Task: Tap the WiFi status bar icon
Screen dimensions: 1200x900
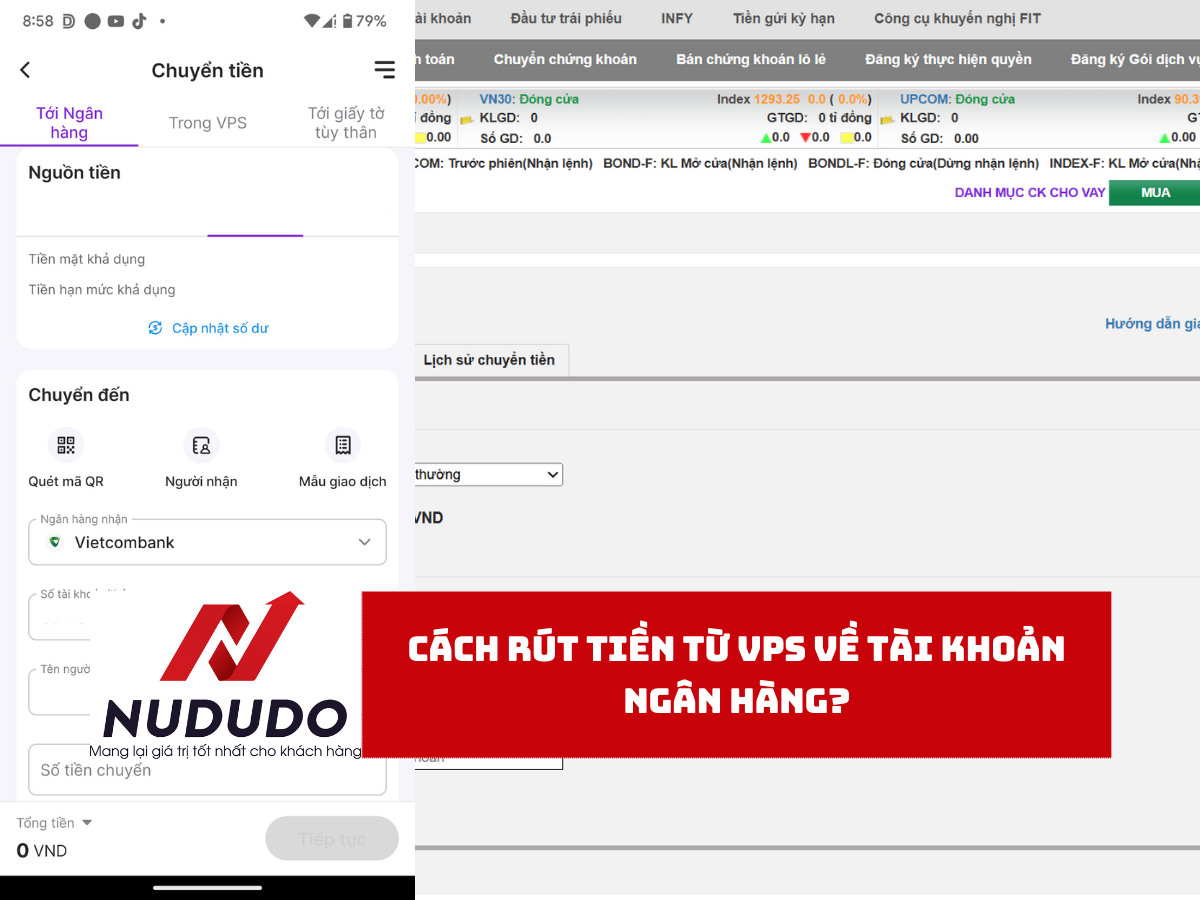Action: [x=312, y=20]
